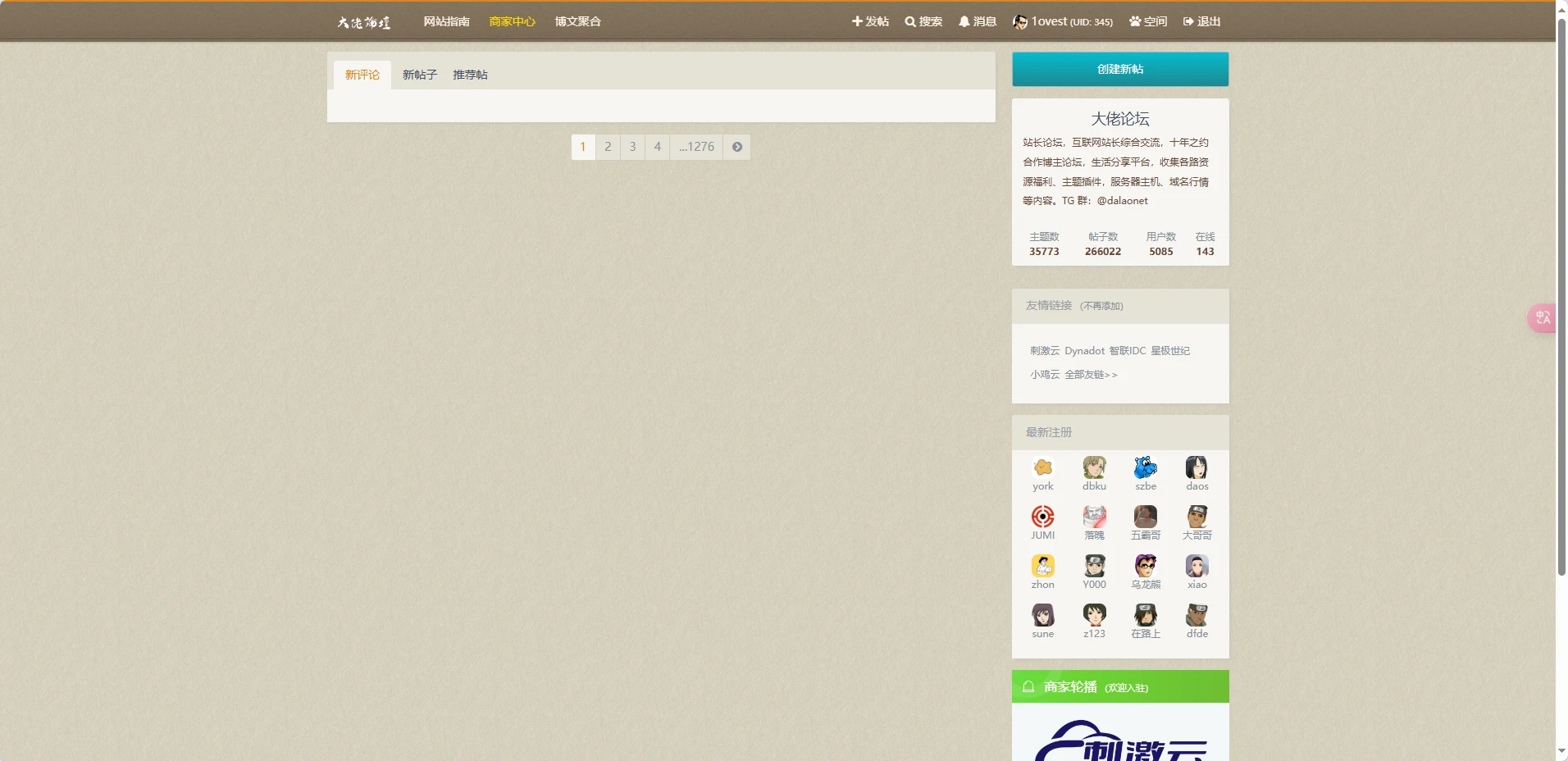
Task: Click the pink floating translate icon
Action: (1543, 317)
